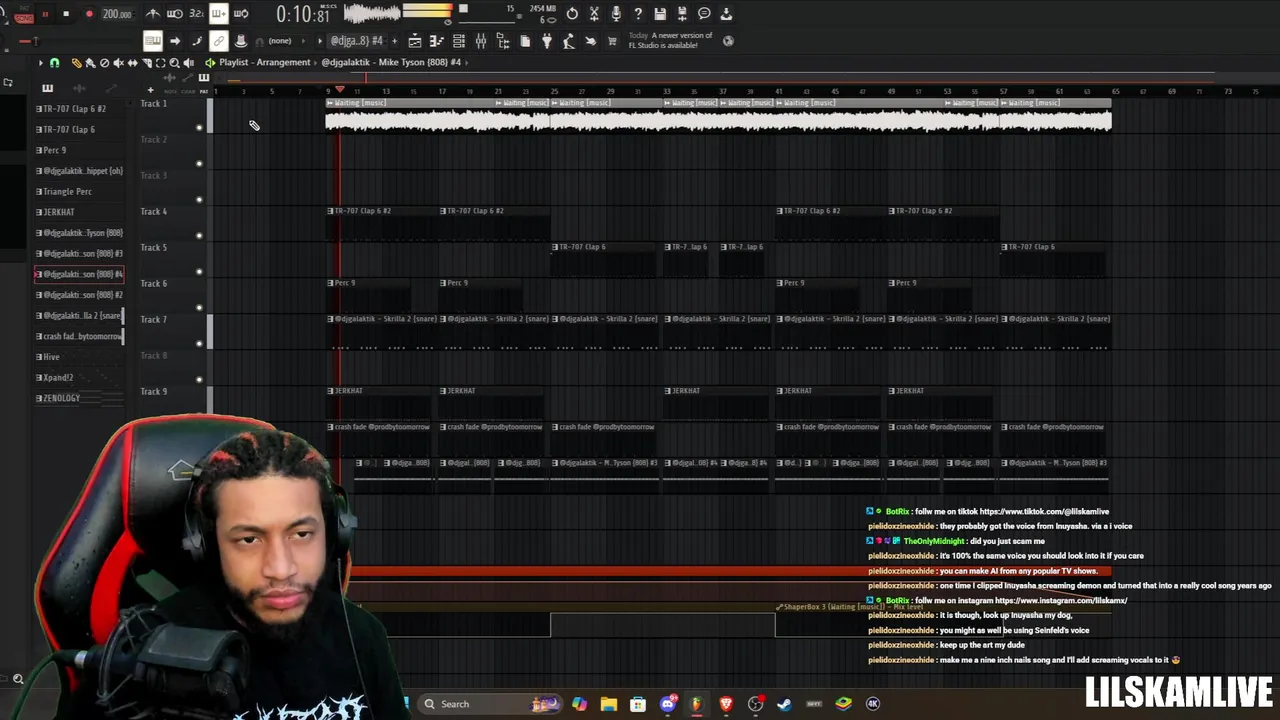The width and height of the screenshot is (1280, 720).
Task: Open Steam from the taskbar
Action: 784,704
